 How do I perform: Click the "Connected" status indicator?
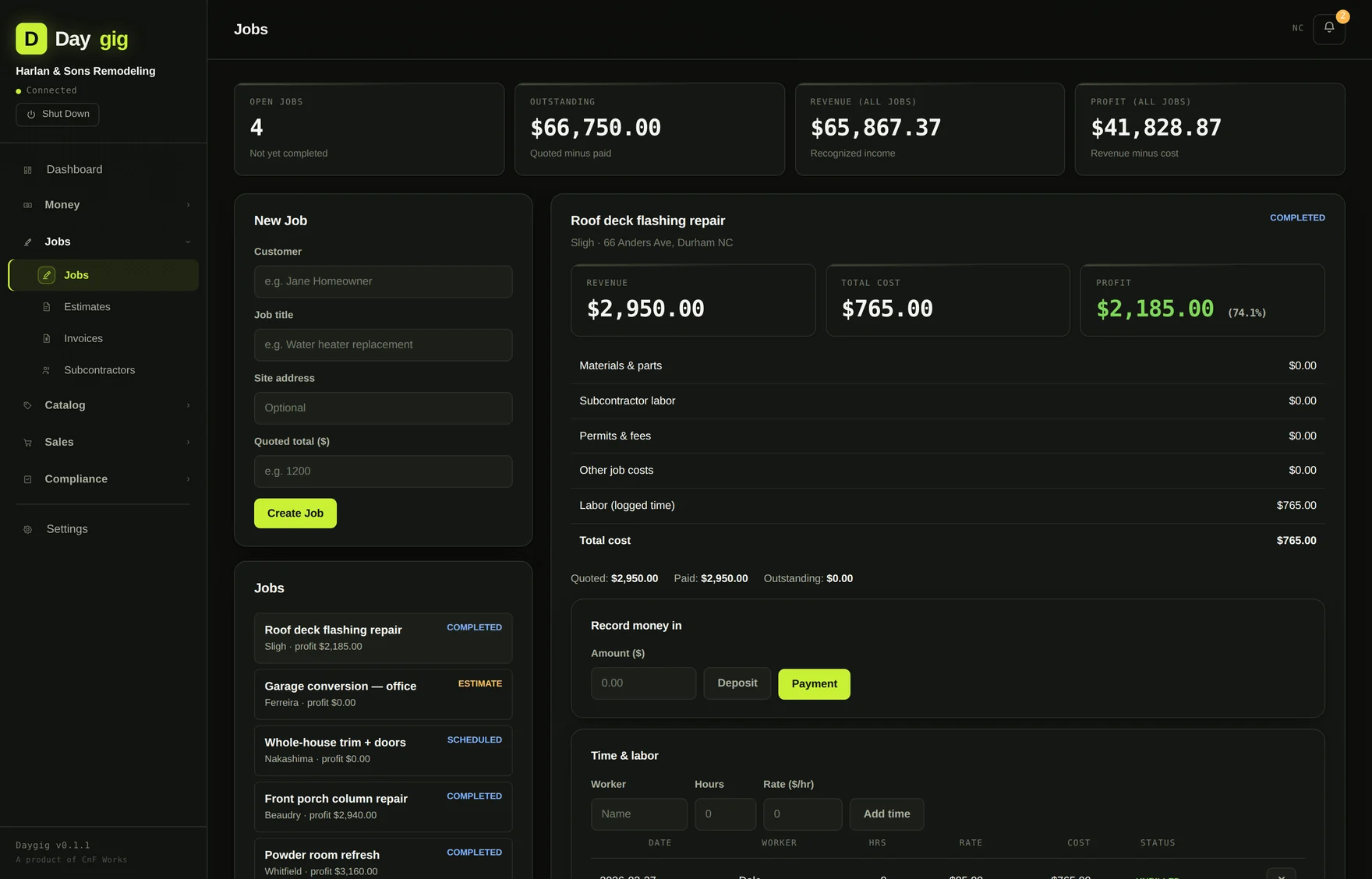click(47, 91)
